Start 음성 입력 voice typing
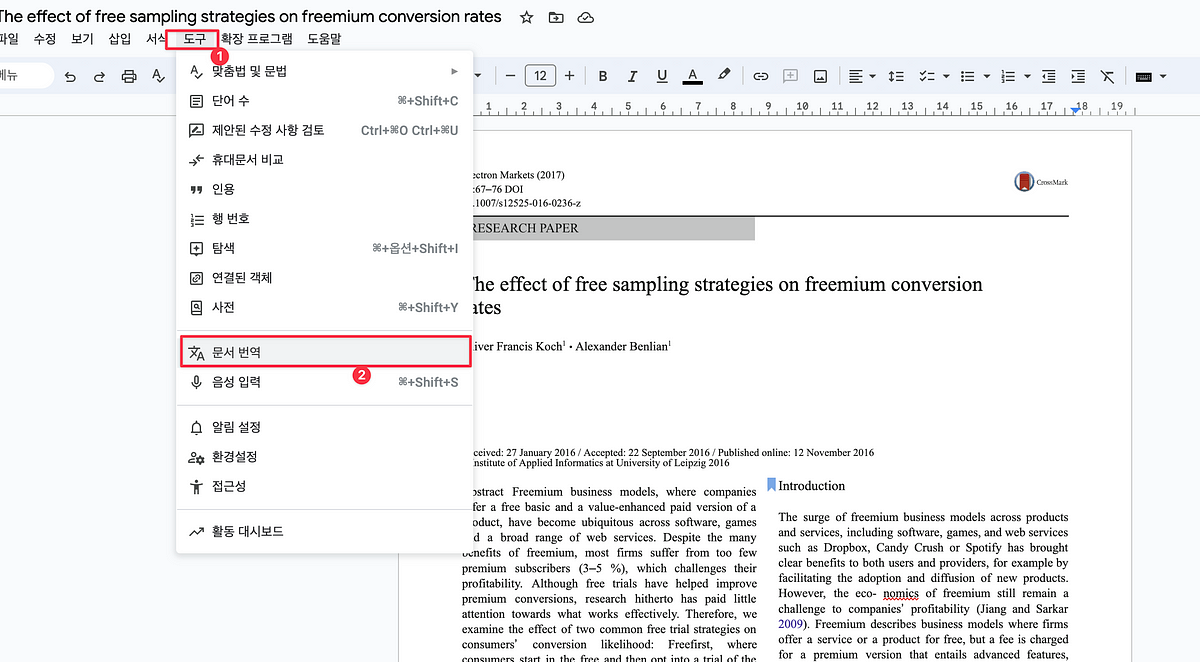 click(322, 382)
